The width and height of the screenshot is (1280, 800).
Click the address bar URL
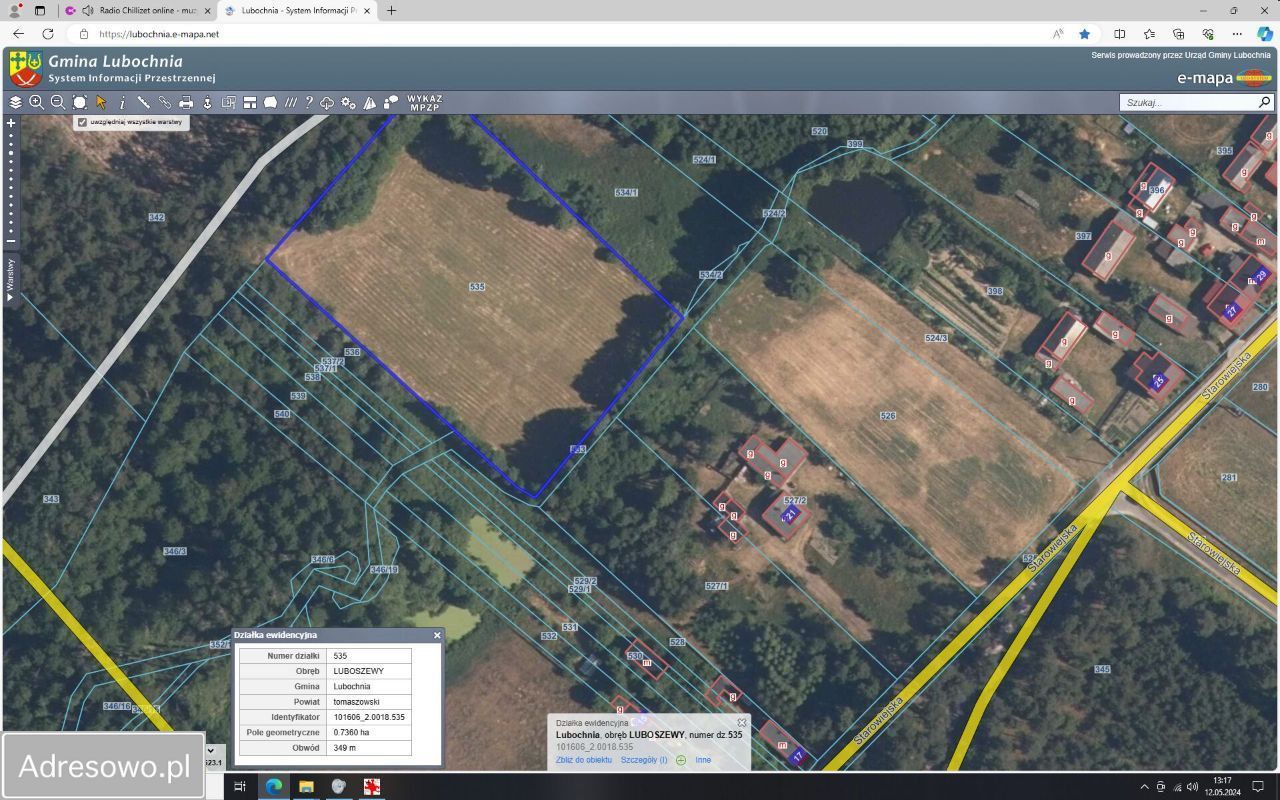[x=159, y=34]
